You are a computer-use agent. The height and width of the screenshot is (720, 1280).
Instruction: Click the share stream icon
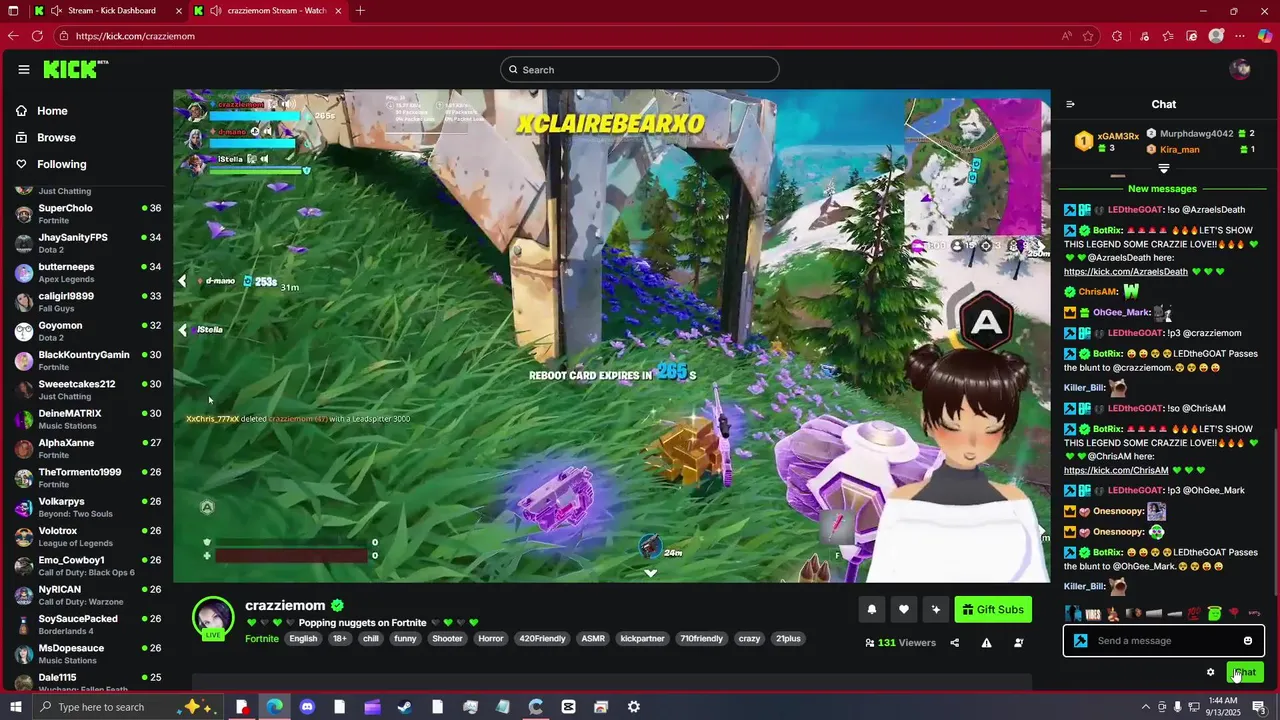pos(954,643)
